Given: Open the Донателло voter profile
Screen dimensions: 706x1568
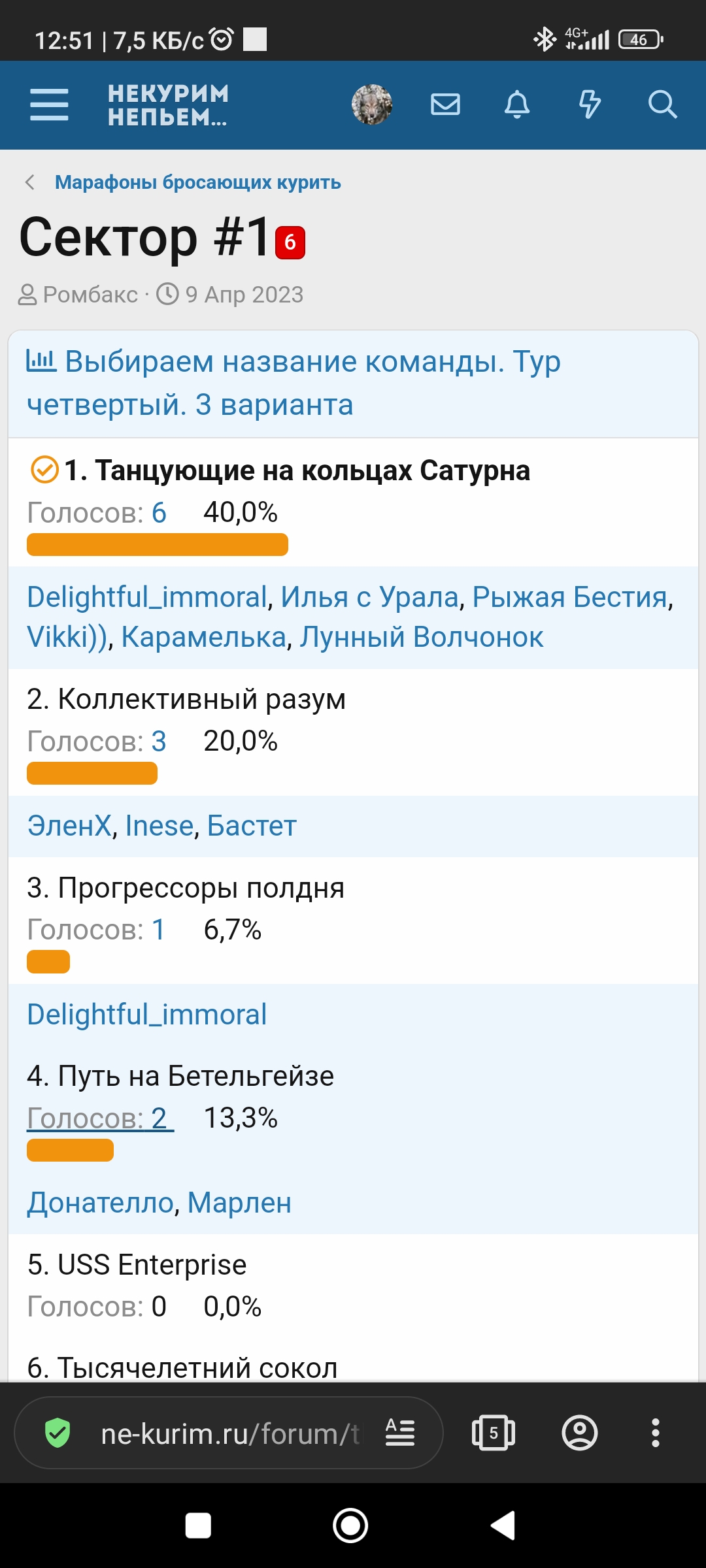Looking at the screenshot, I should [x=101, y=1203].
